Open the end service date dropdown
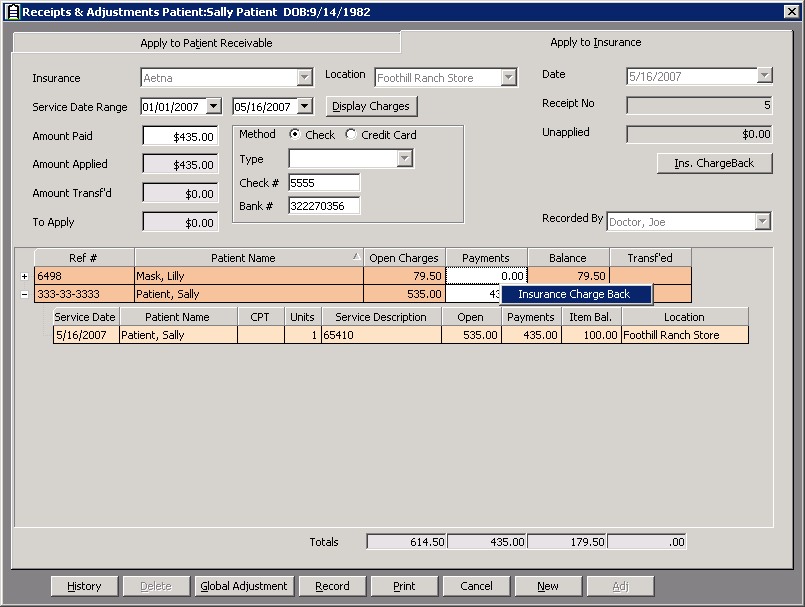805x607 pixels. pos(305,107)
